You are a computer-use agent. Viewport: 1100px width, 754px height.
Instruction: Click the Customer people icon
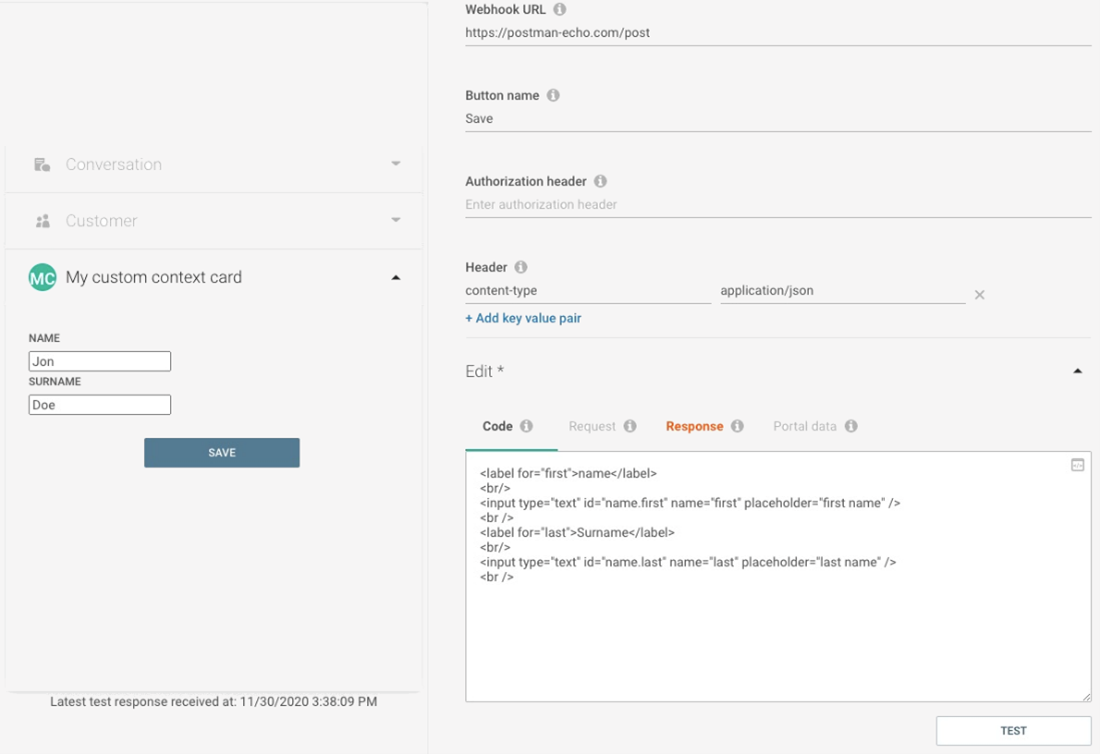pos(42,221)
